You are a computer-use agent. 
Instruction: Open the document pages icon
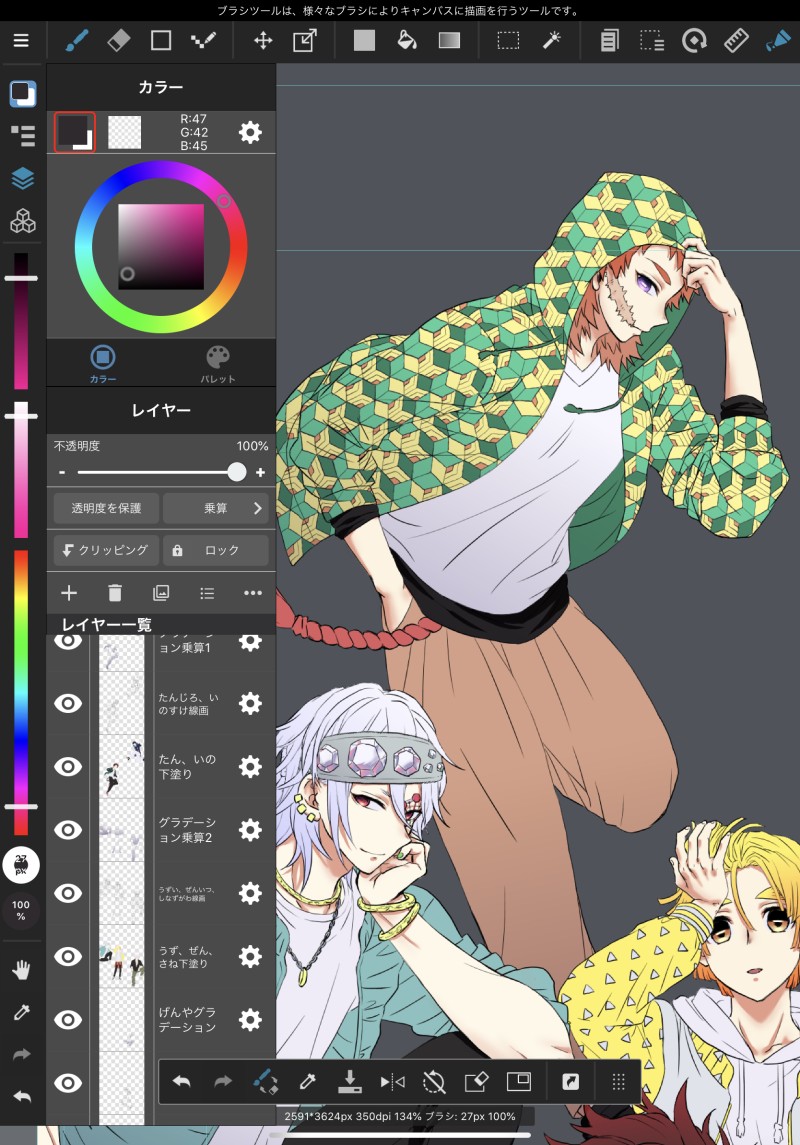[609, 40]
